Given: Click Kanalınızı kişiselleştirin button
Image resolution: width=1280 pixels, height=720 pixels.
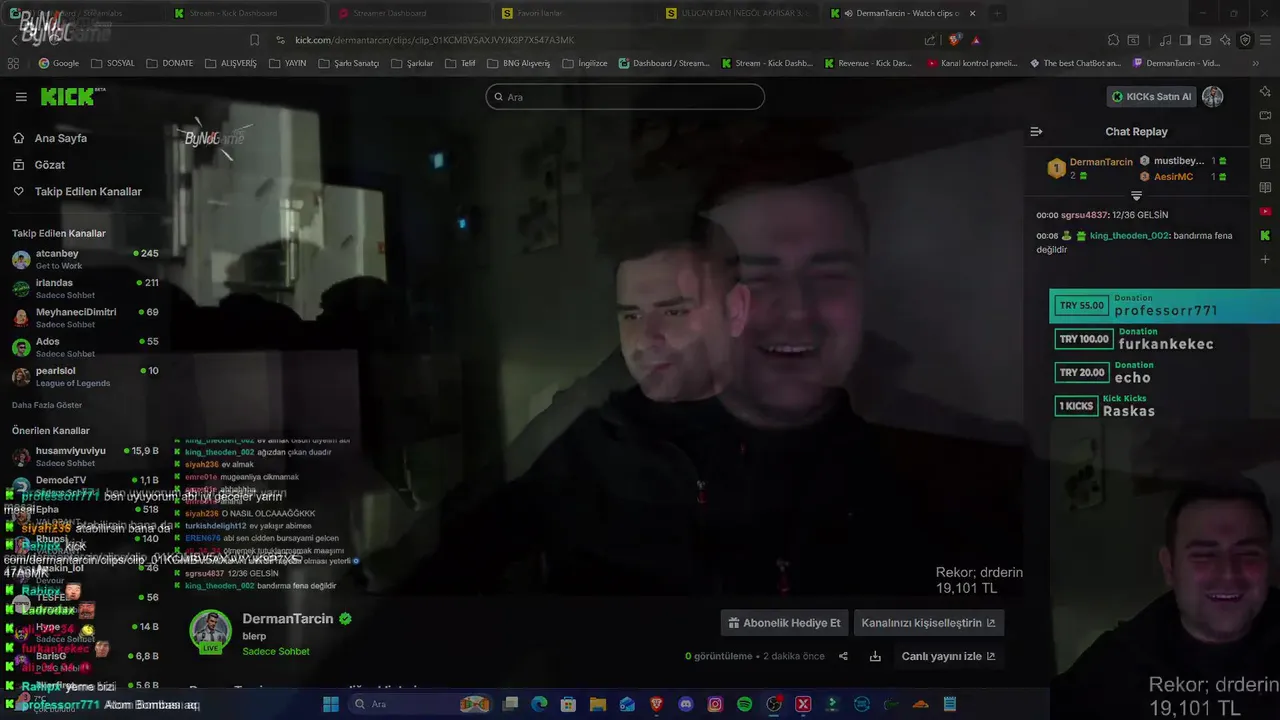Looking at the screenshot, I should pos(929,623).
